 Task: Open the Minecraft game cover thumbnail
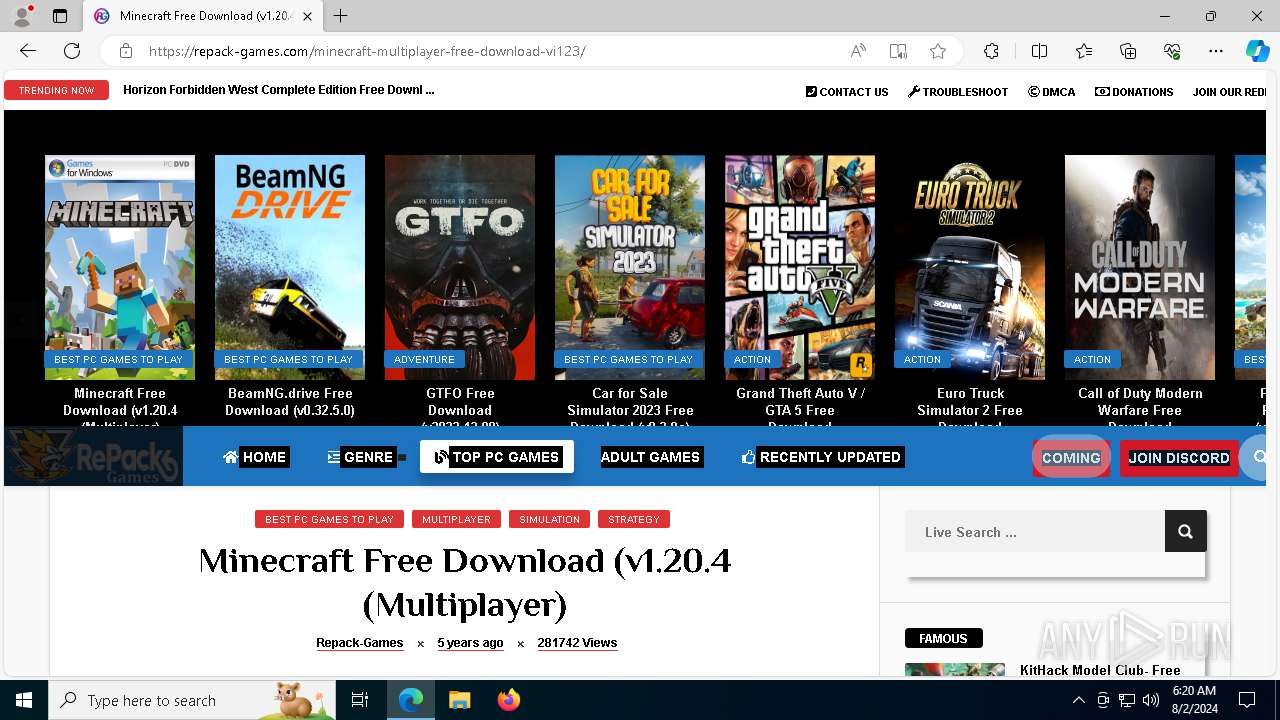click(x=120, y=267)
